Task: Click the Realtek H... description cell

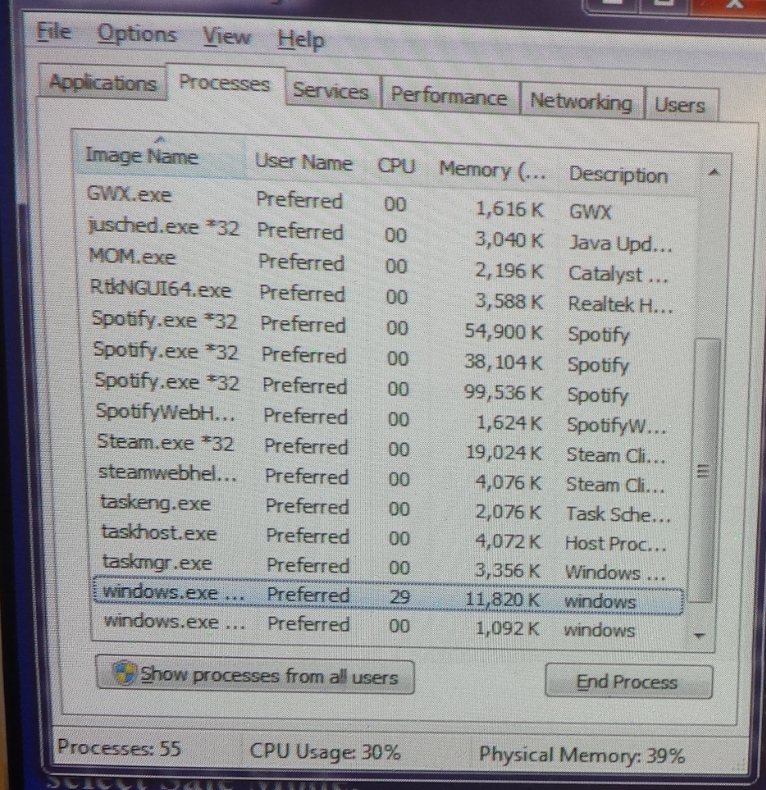Action: 620,304
